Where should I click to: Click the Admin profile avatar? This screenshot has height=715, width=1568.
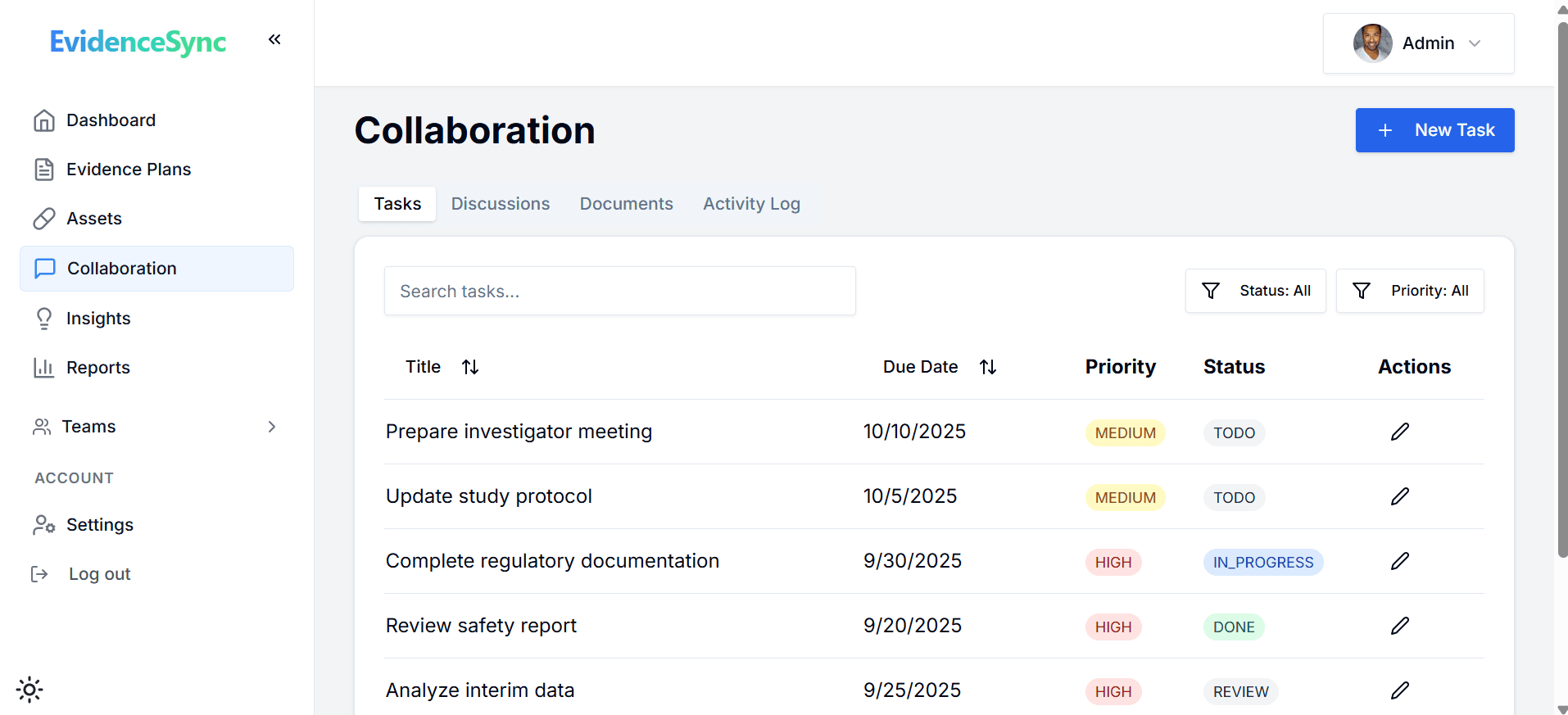(x=1372, y=43)
